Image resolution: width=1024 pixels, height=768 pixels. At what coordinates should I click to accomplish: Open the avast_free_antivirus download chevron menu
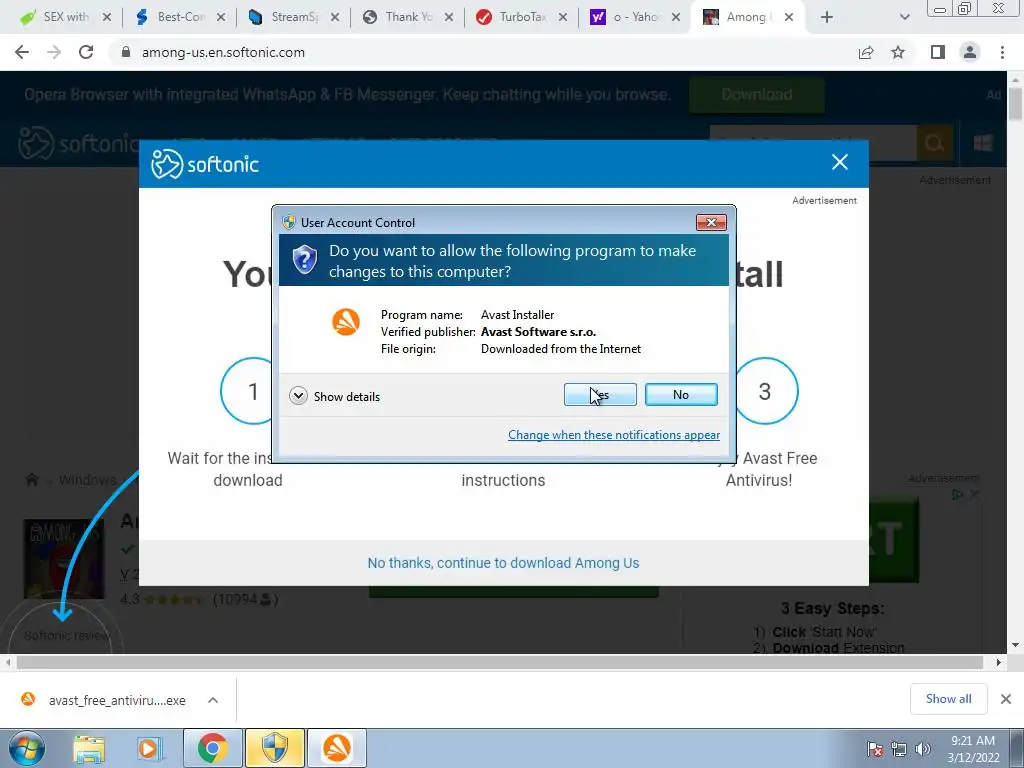point(213,700)
